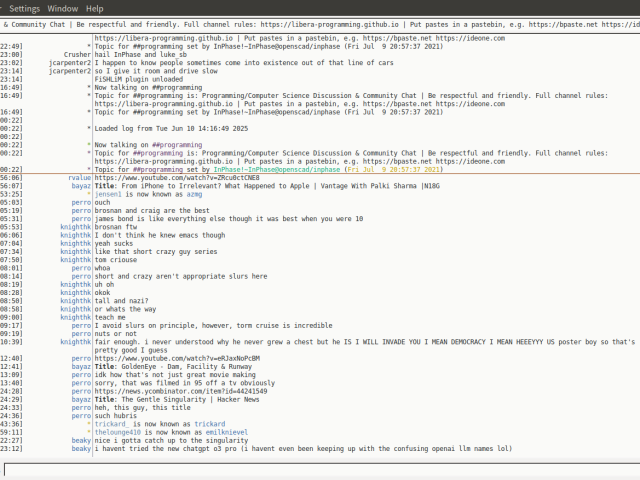Screen dimensions: 640x480
Task: Select nick bayaz beside the GoldenEye title
Action: [x=81, y=367]
